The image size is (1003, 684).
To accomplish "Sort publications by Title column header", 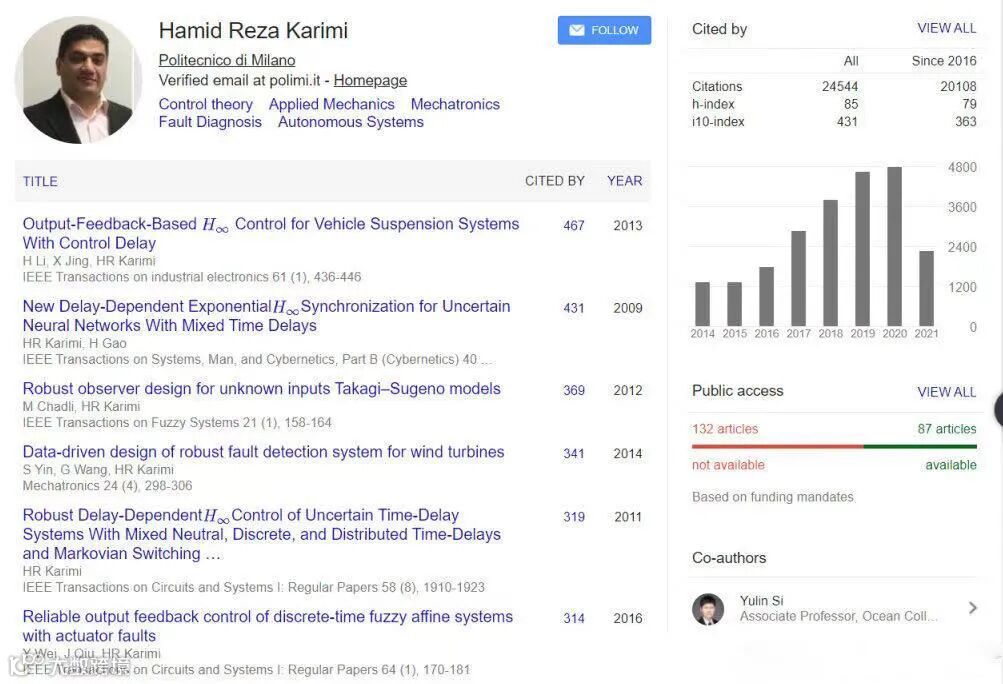I will point(40,181).
